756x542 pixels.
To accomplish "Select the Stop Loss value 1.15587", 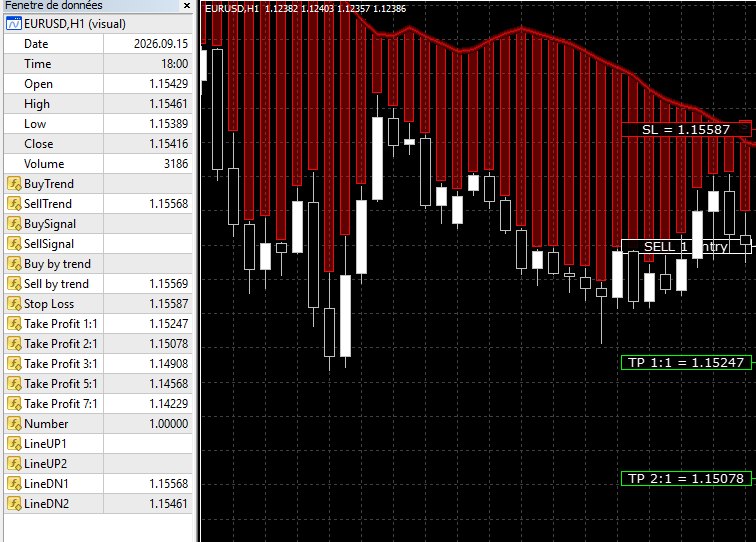I will click(x=169, y=304).
